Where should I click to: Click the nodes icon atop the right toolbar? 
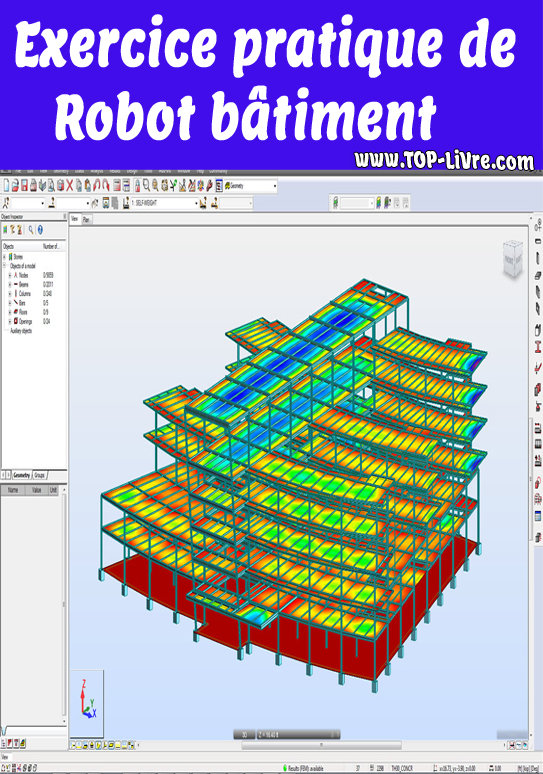click(x=538, y=225)
